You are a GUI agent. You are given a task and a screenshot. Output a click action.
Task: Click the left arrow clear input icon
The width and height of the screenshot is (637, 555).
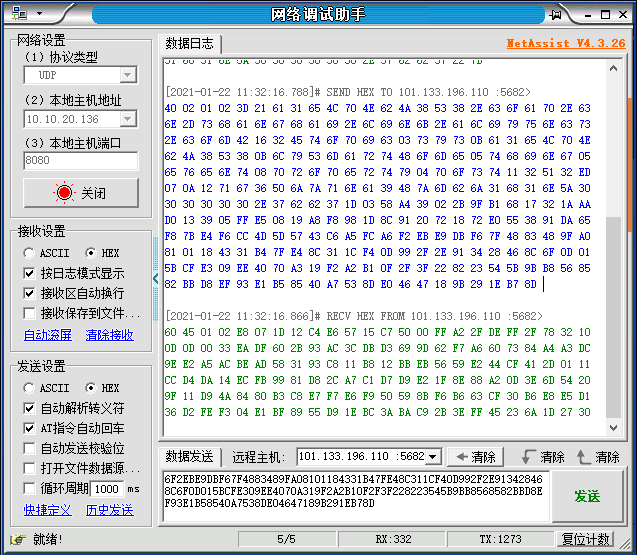point(462,457)
